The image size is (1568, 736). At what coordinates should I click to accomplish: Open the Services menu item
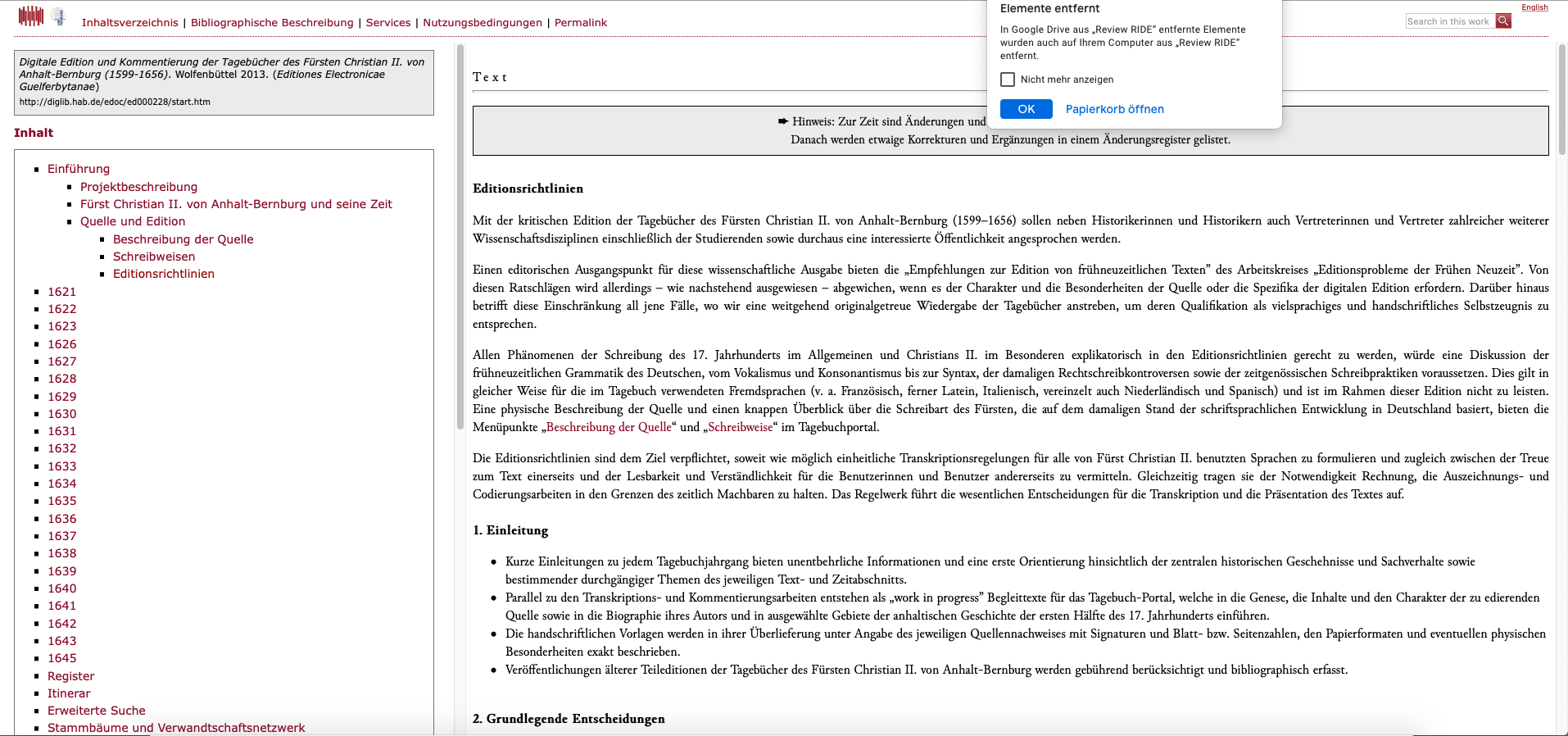pyautogui.click(x=388, y=23)
